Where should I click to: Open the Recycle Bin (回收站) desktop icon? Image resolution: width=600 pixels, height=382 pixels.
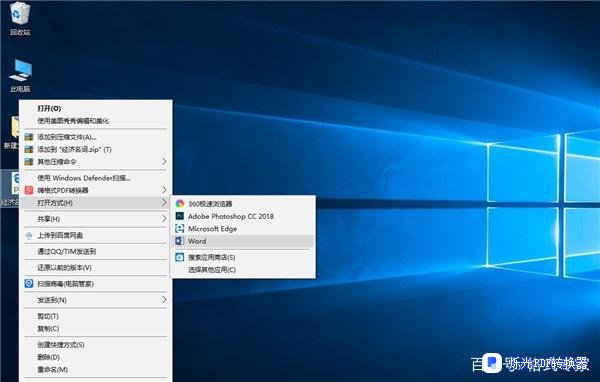tap(20, 18)
